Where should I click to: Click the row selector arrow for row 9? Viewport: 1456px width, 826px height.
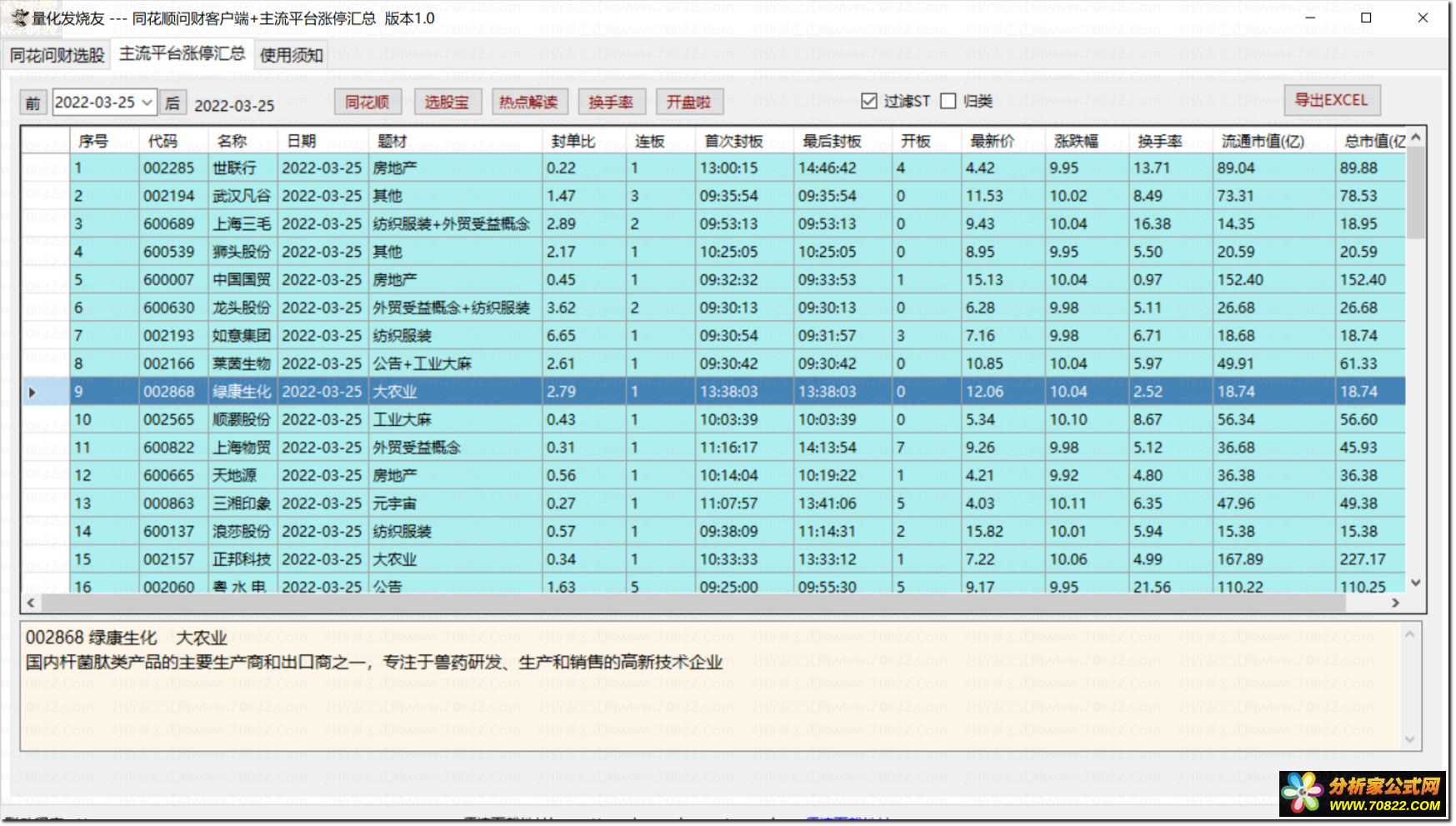click(x=33, y=392)
